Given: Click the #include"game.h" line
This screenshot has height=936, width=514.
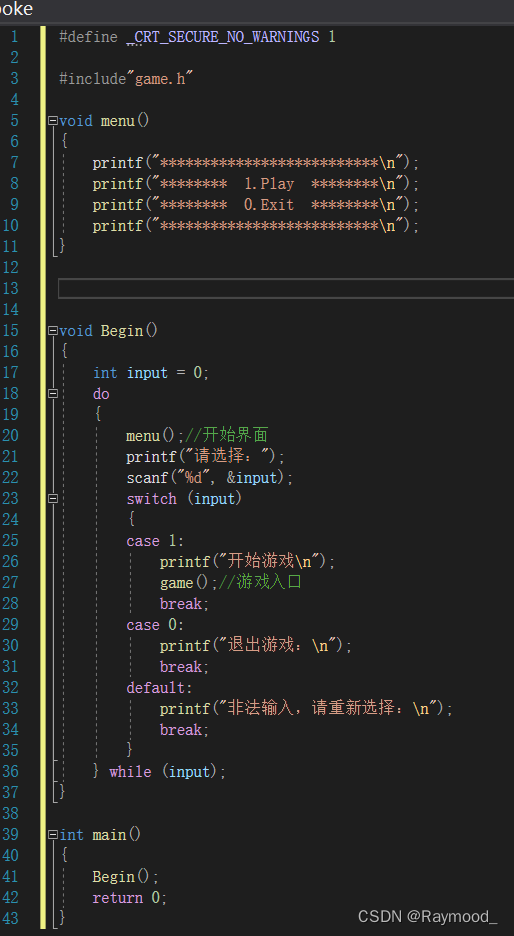Looking at the screenshot, I should coord(126,79).
